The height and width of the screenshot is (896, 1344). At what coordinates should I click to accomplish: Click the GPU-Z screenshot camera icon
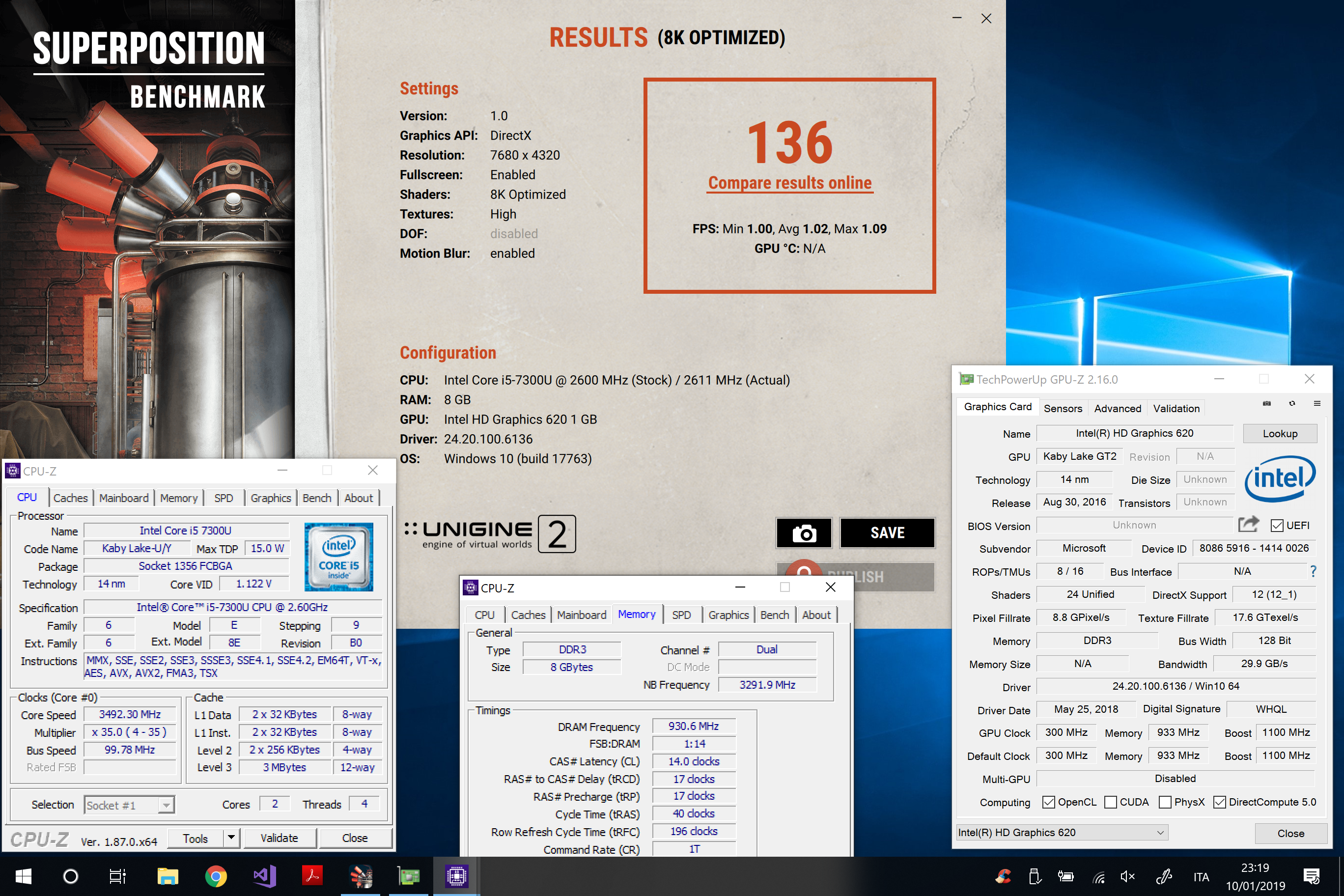click(1267, 403)
